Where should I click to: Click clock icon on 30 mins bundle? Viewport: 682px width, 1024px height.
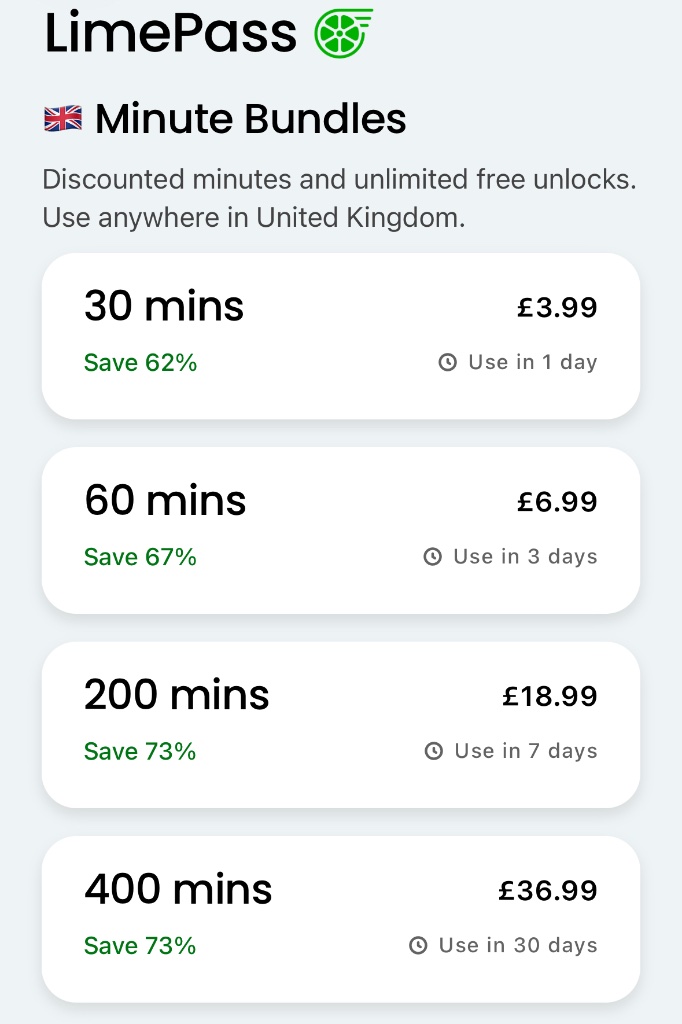(x=448, y=363)
